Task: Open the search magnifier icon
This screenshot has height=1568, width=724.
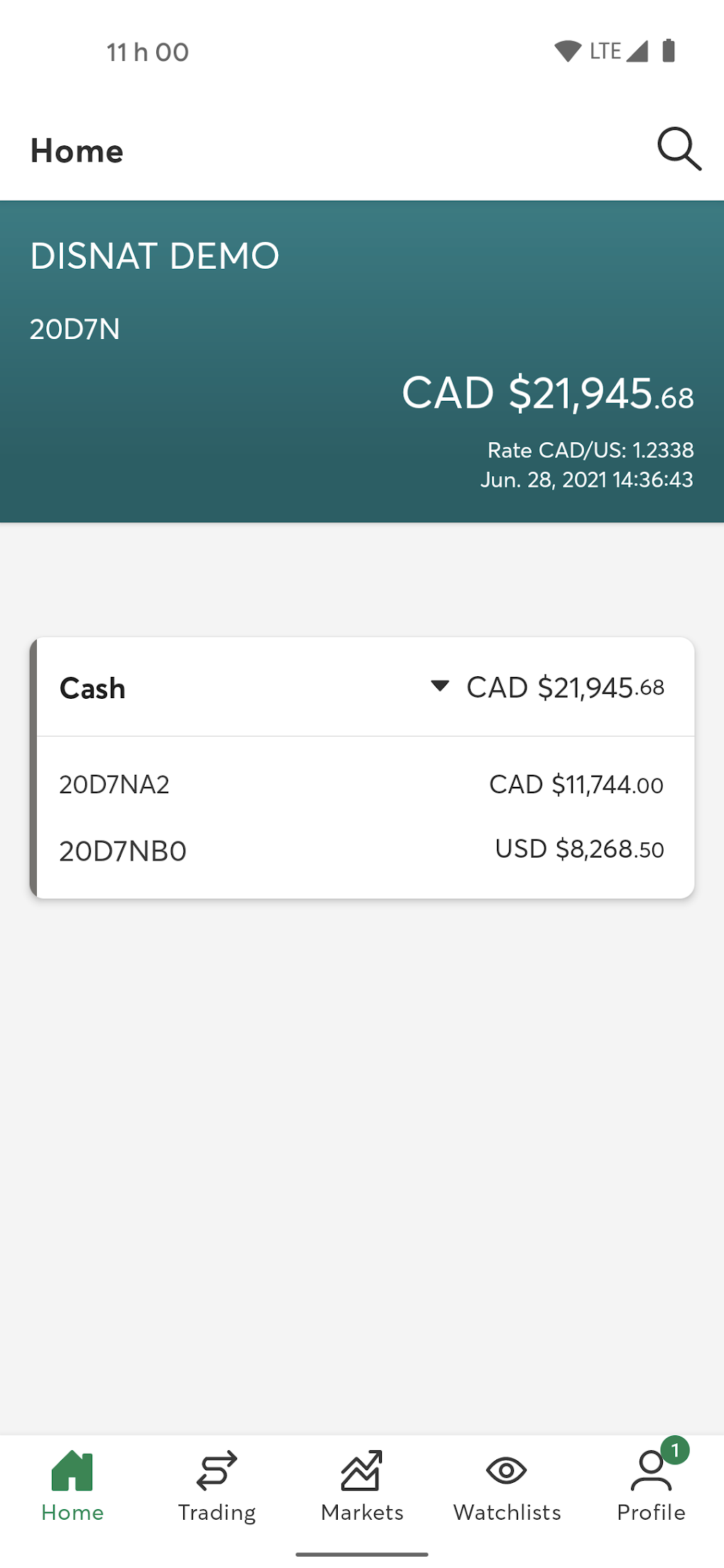Action: (679, 149)
